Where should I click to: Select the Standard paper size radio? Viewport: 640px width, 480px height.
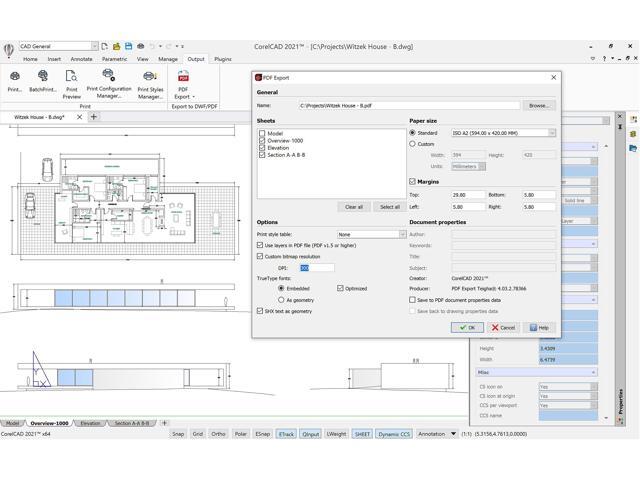412,133
